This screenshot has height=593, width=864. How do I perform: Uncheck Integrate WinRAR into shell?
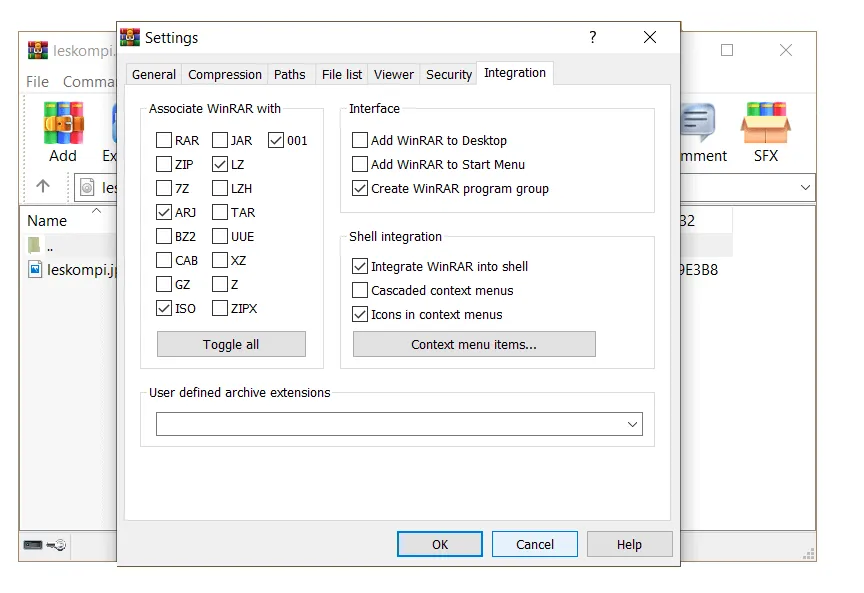(360, 266)
